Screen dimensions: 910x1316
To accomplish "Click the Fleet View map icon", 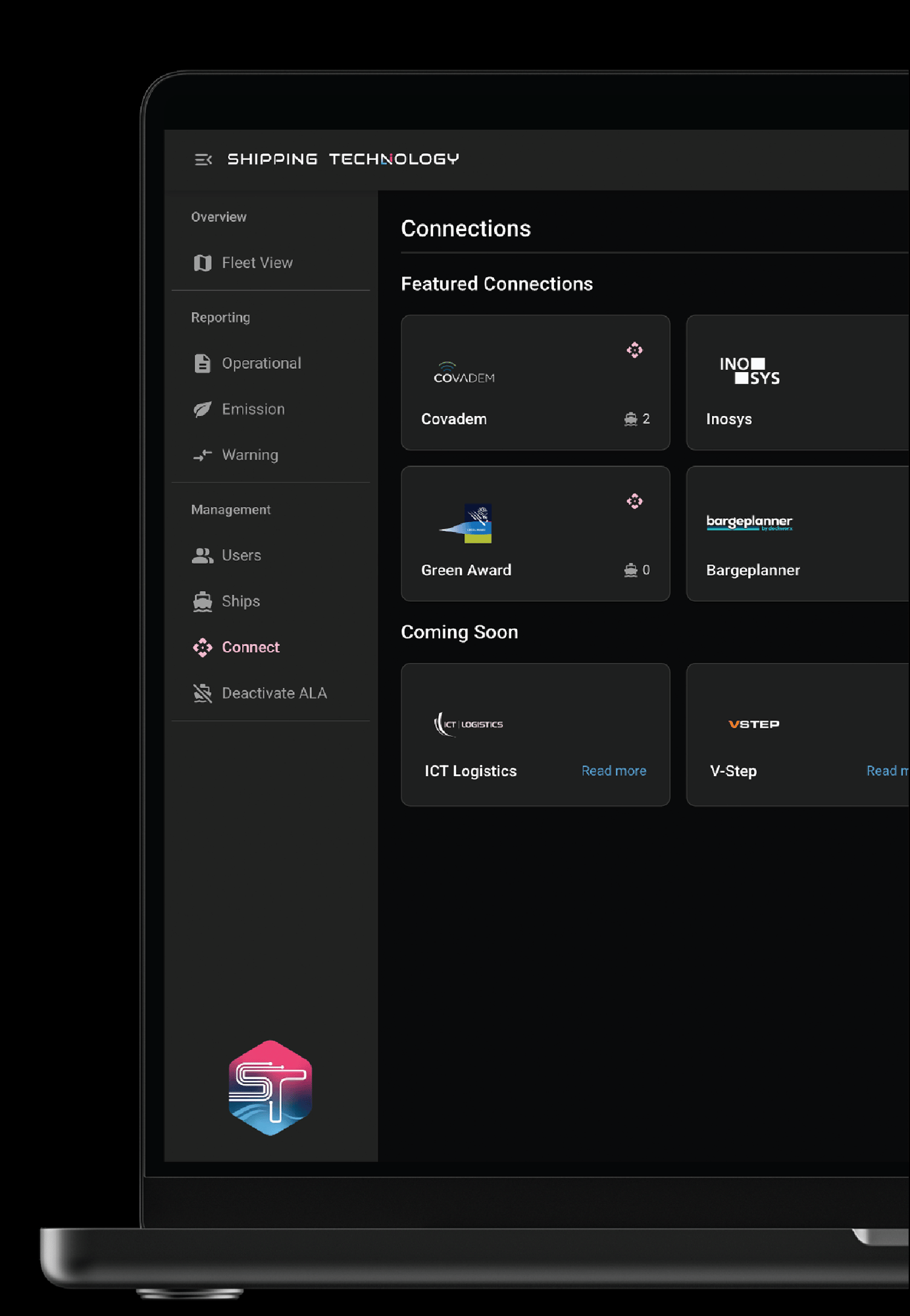I will (x=203, y=263).
